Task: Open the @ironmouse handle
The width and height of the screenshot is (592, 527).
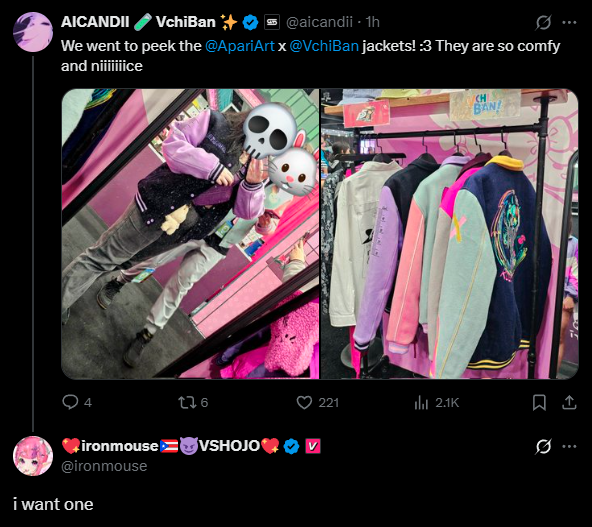Action: [104, 466]
